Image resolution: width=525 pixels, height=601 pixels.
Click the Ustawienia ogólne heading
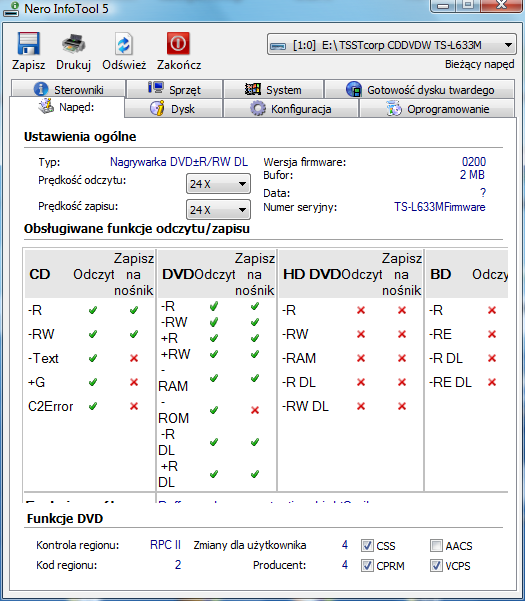click(80, 136)
